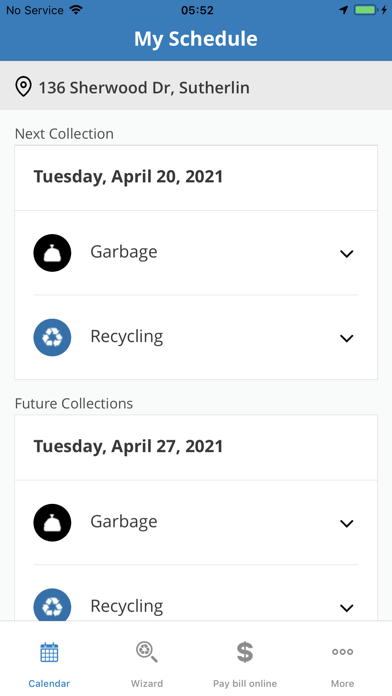392x696 pixels.
Task: Select the More tab label
Action: 342,684
